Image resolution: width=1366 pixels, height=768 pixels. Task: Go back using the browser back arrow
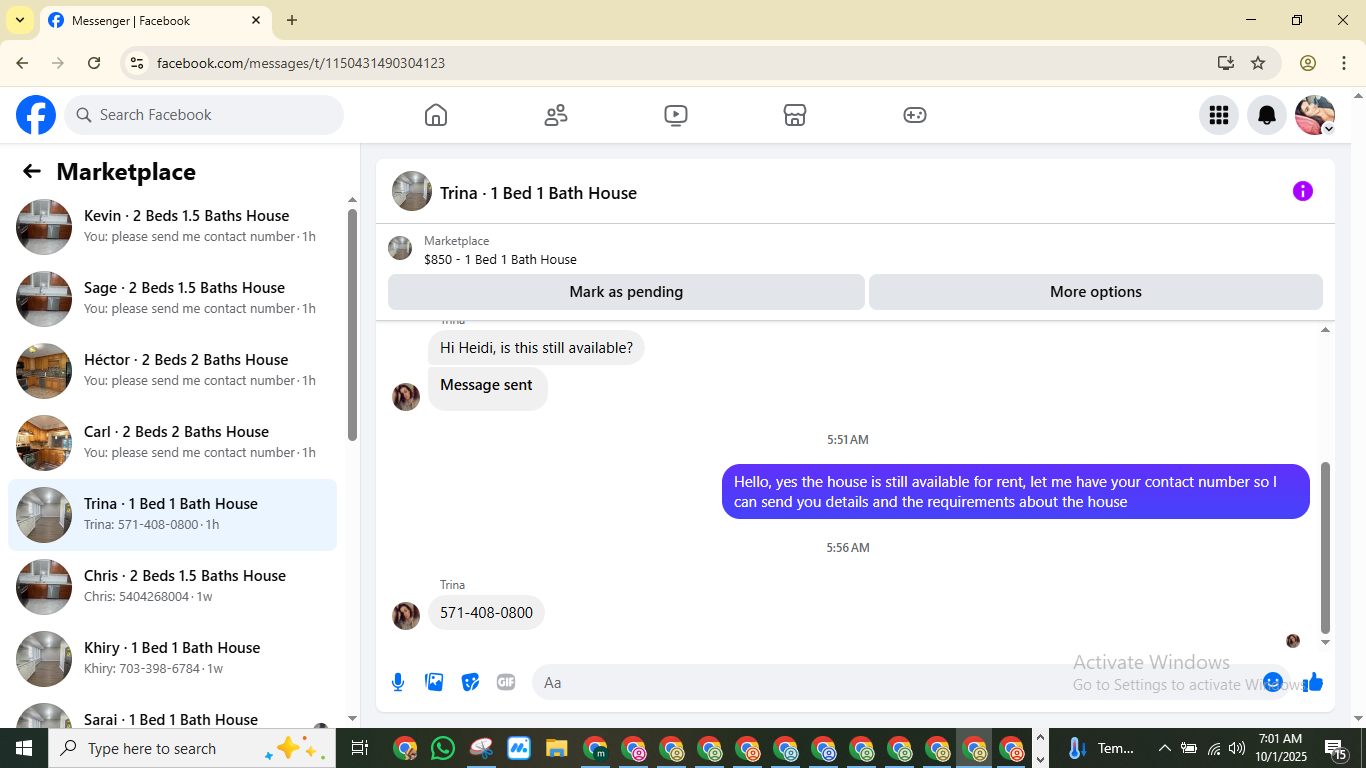22,63
